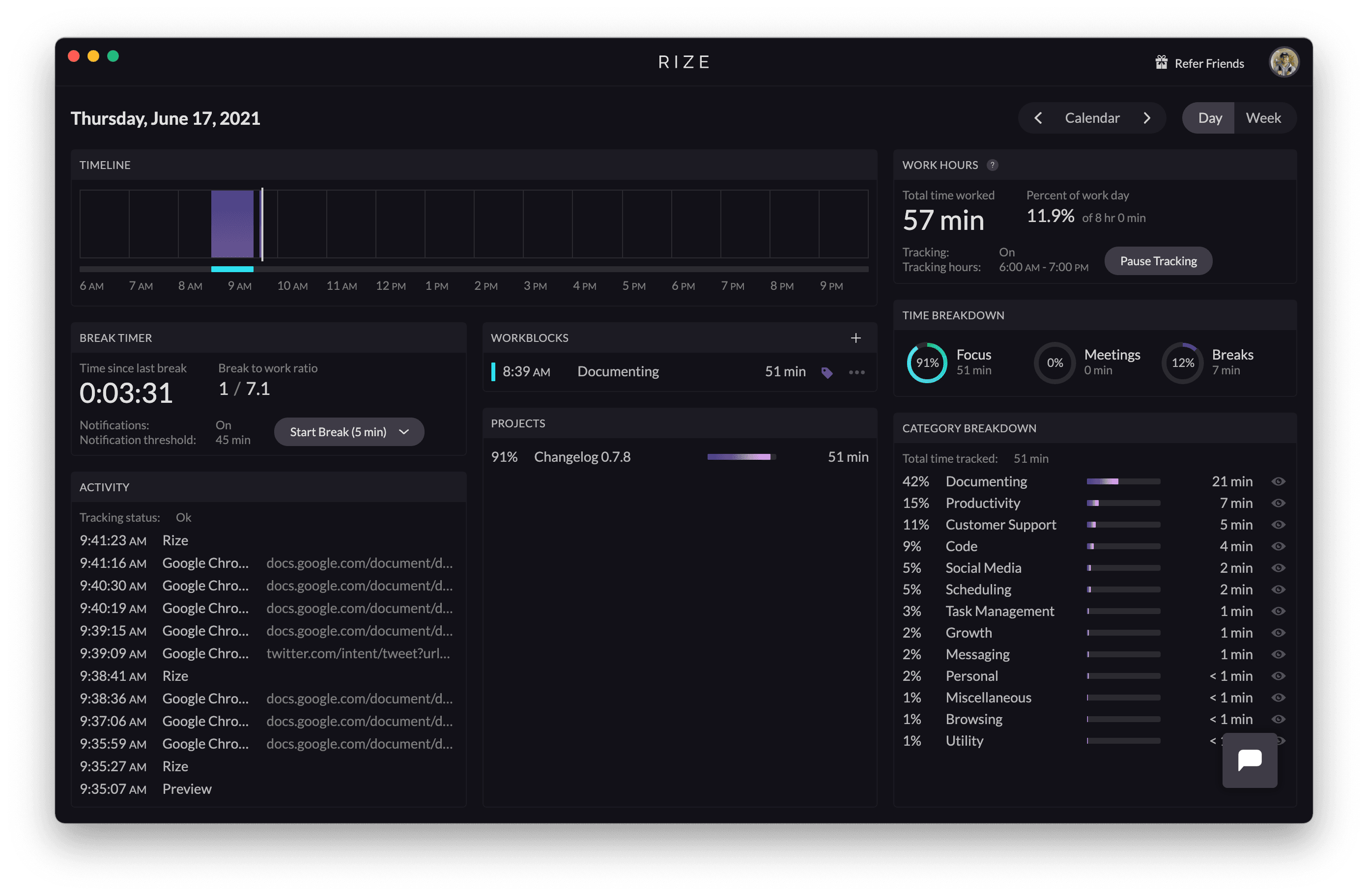Switch to the Week view tab
Image resolution: width=1368 pixels, height=896 pixels.
[1263, 118]
